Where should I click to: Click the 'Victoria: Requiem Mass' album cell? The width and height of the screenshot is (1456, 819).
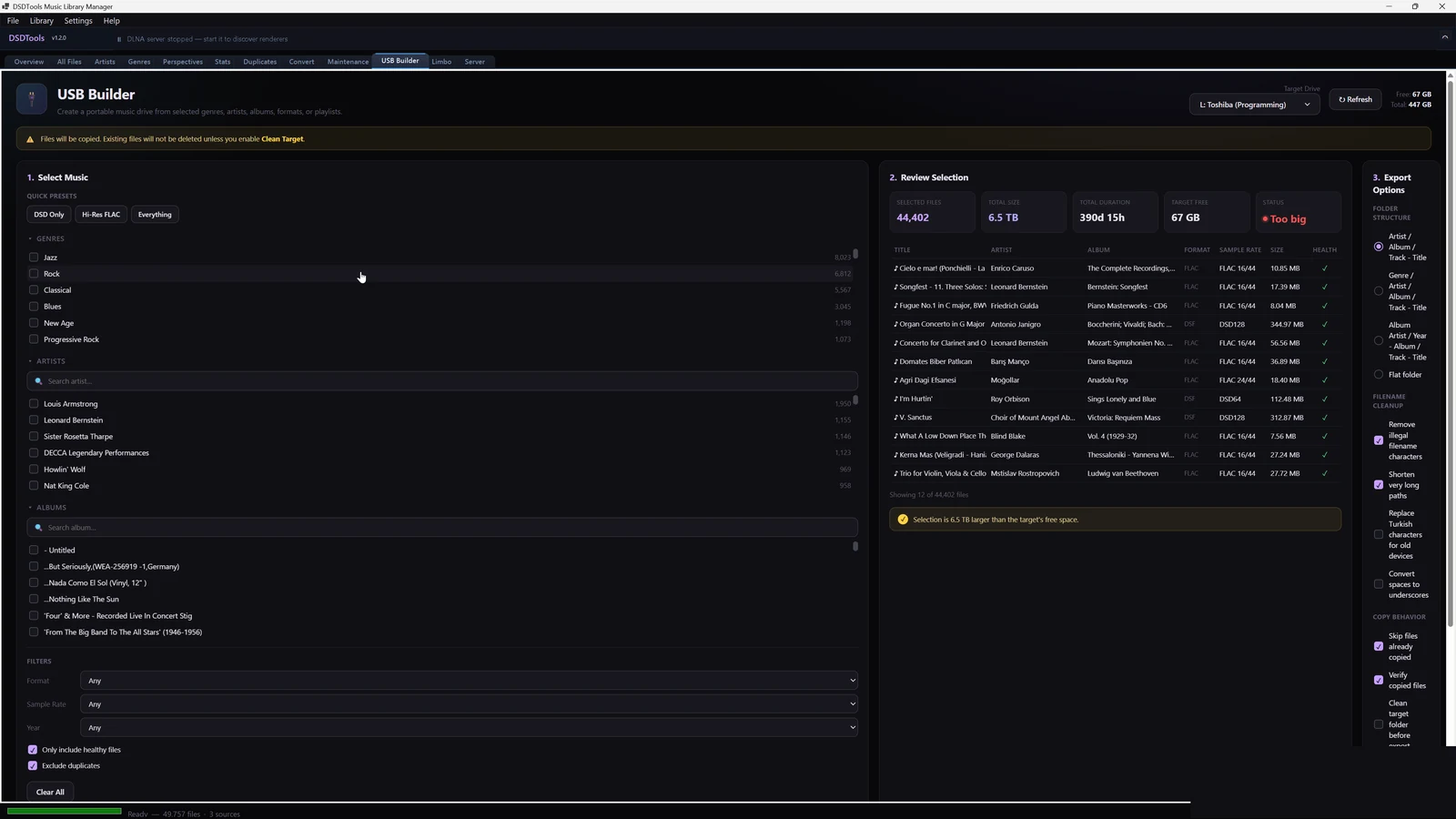pos(1124,418)
